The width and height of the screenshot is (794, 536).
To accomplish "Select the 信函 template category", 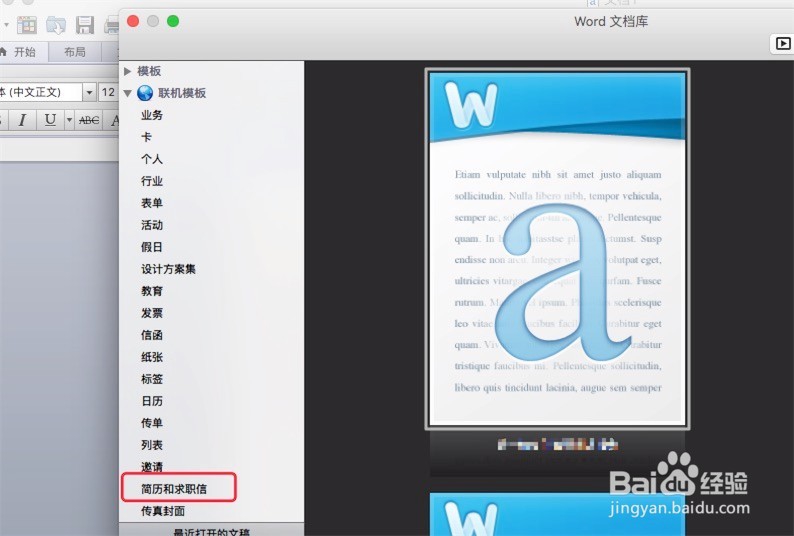I will [x=152, y=335].
